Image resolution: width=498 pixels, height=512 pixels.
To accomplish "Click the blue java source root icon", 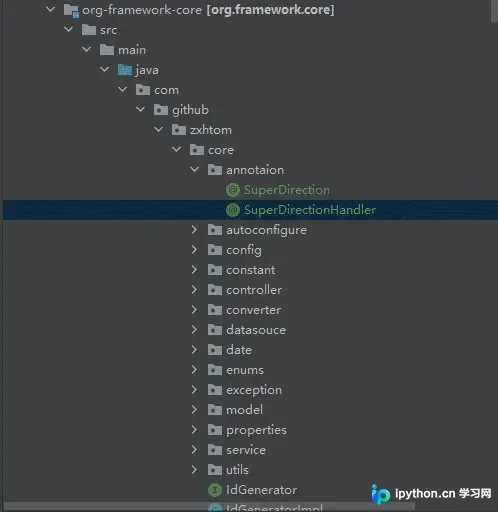I will click(x=125, y=70).
